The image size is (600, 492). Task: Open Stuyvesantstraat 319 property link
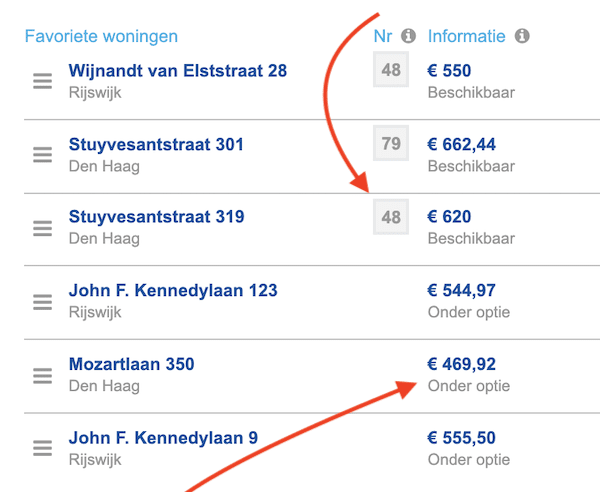tap(157, 217)
